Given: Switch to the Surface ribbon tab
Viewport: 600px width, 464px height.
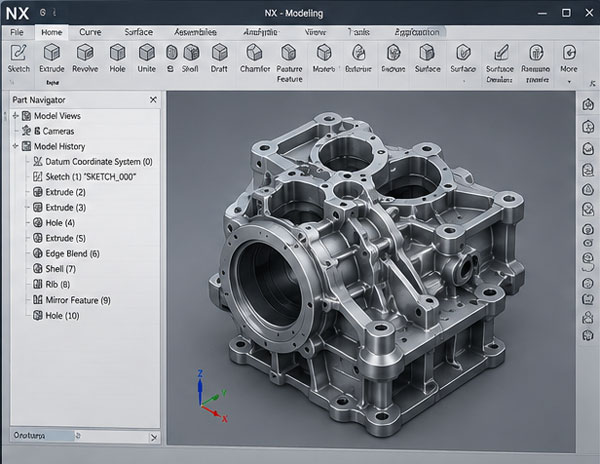Looking at the screenshot, I should click(x=139, y=32).
